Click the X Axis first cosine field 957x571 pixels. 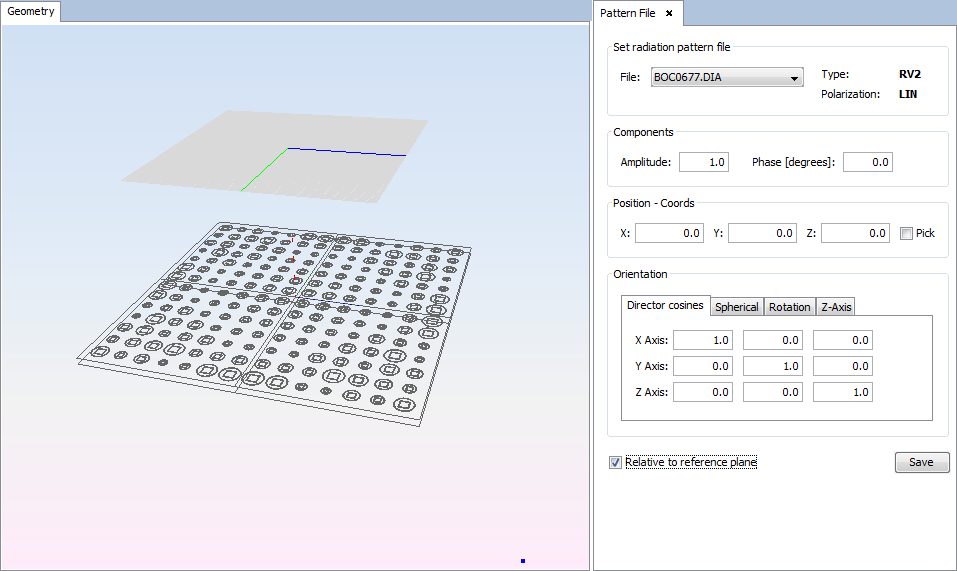pos(702,341)
